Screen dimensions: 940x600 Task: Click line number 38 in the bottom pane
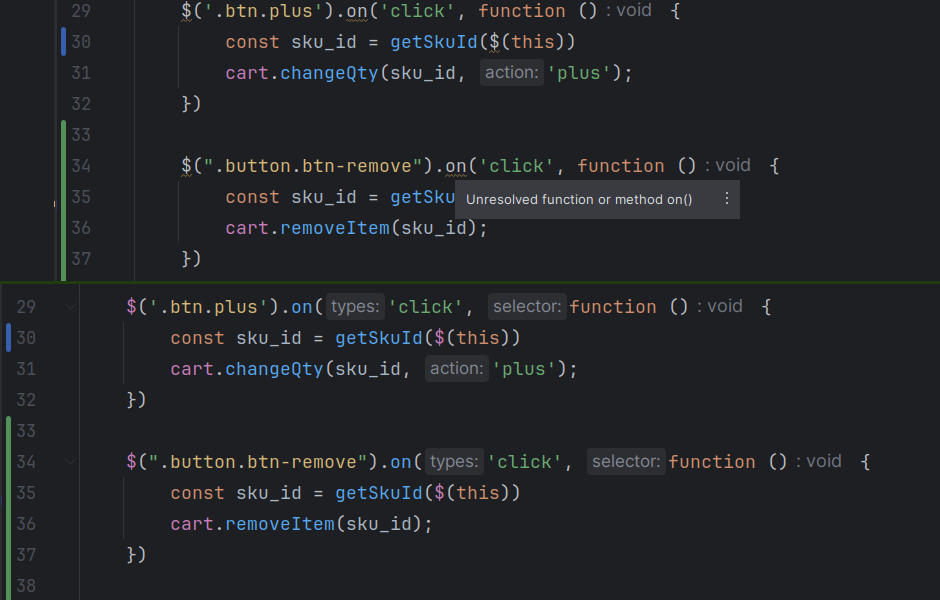[x=26, y=584]
